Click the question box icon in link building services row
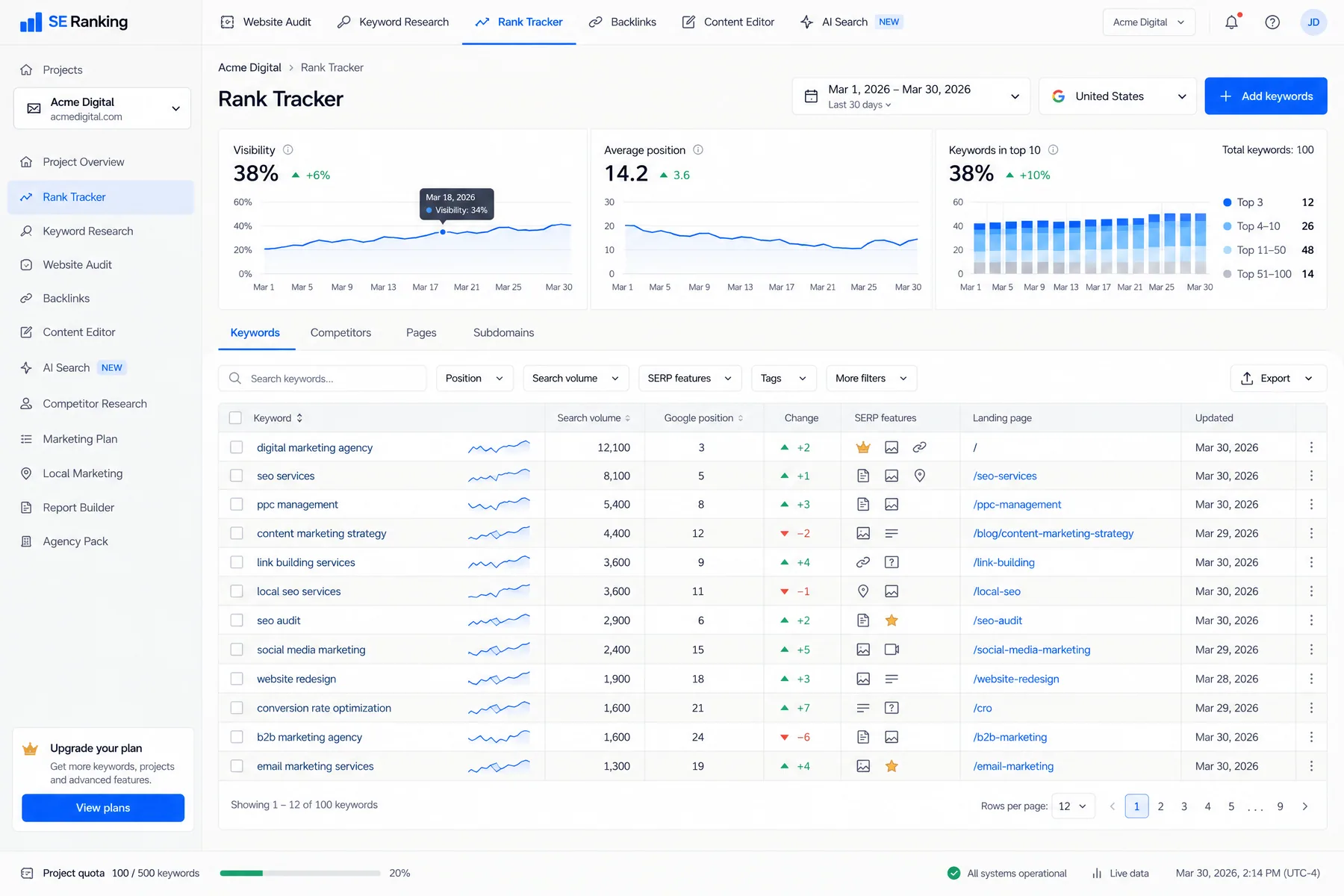Viewport: 1344px width, 896px height. coord(892,562)
